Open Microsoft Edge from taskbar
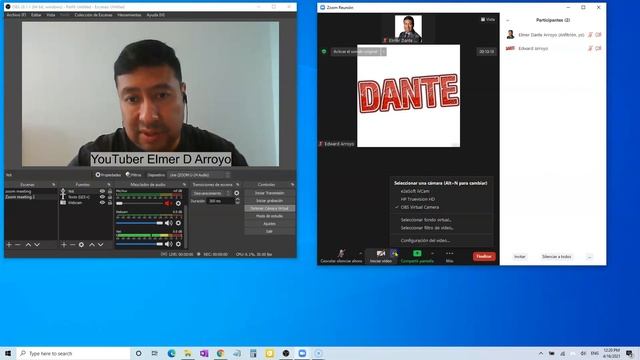 [171, 353]
